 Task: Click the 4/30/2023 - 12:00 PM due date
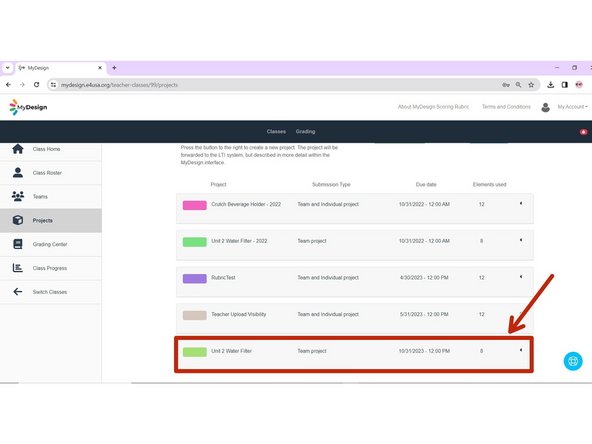click(424, 278)
